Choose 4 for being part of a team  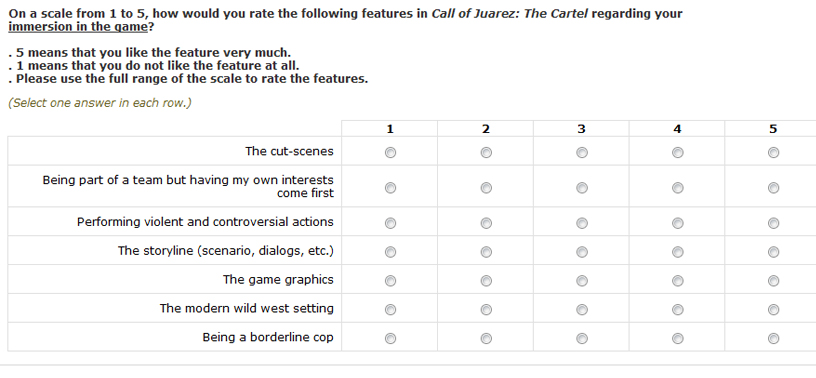[x=678, y=187]
